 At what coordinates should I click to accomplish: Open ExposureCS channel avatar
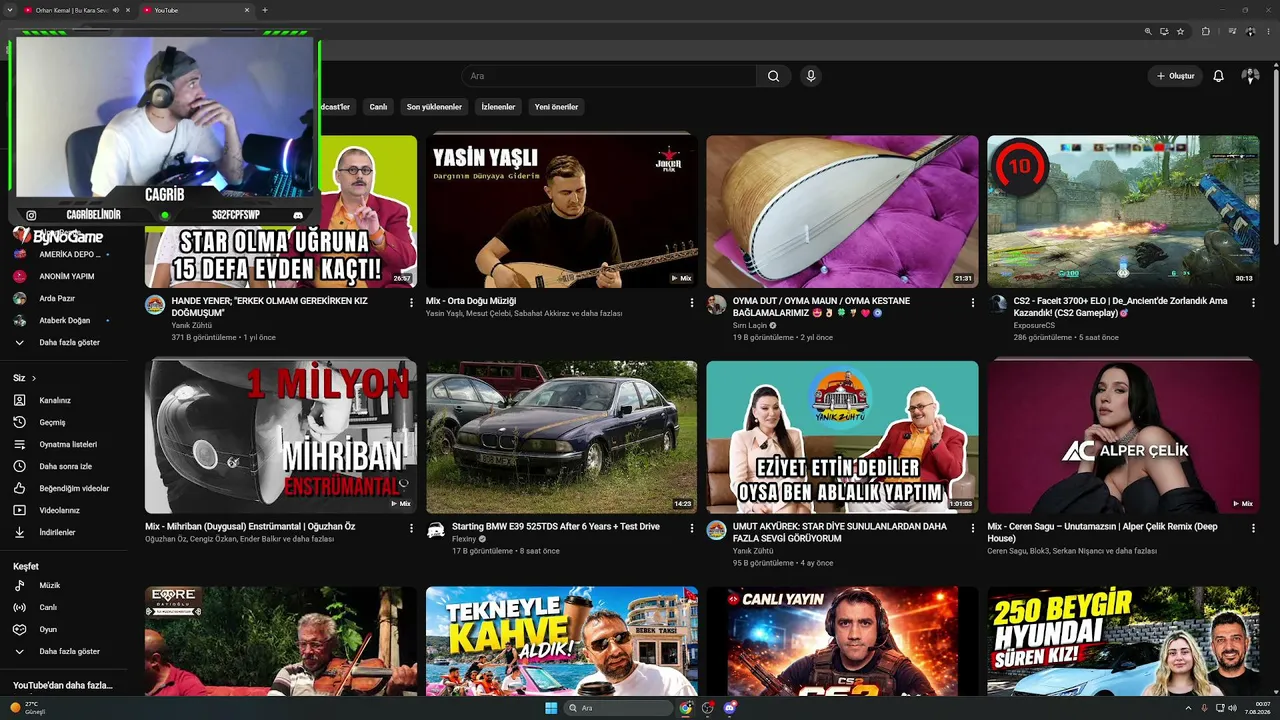tap(997, 305)
